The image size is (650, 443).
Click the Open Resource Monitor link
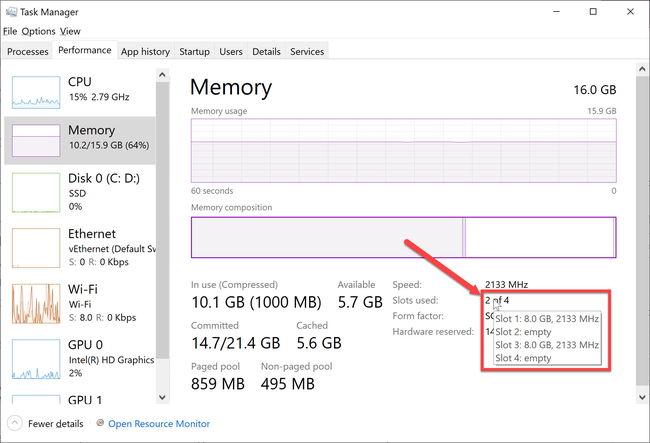coord(159,424)
